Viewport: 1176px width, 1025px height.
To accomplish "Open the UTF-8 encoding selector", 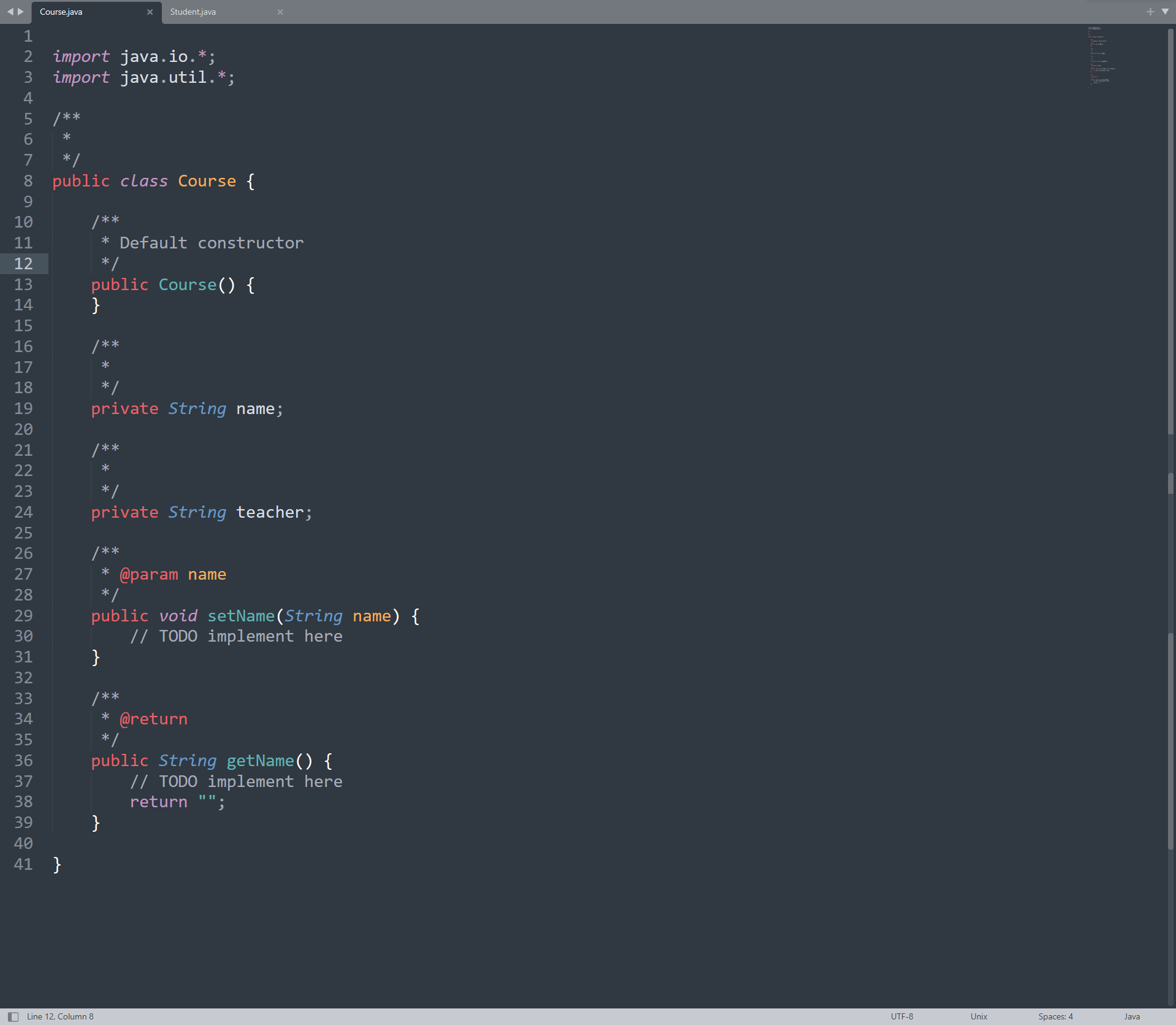I will pos(901,1016).
